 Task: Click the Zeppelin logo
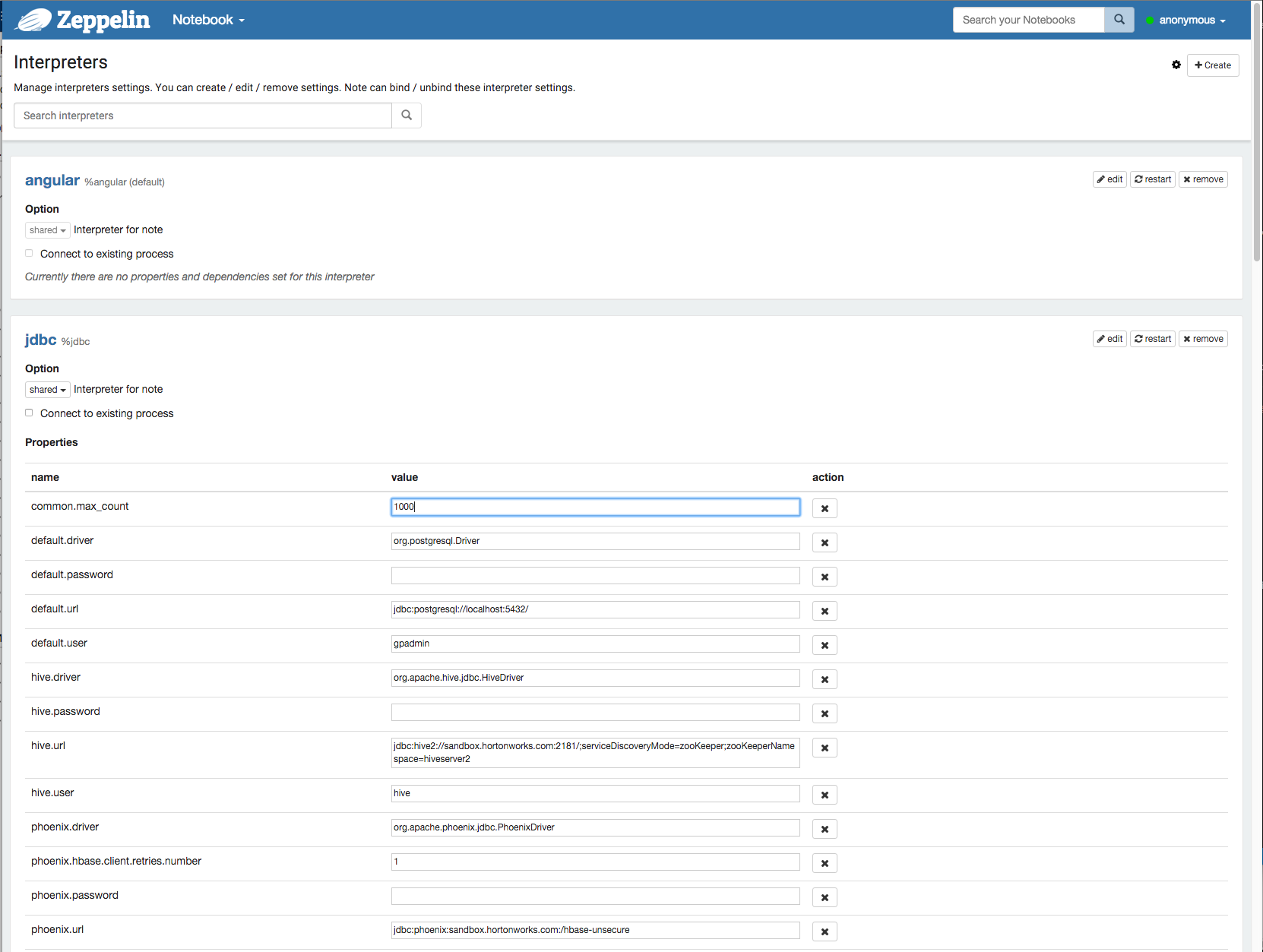(81, 20)
